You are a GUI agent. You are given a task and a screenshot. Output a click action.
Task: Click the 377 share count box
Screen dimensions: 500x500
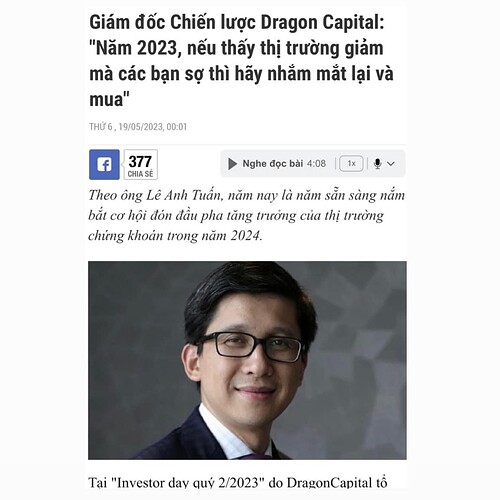(x=141, y=165)
